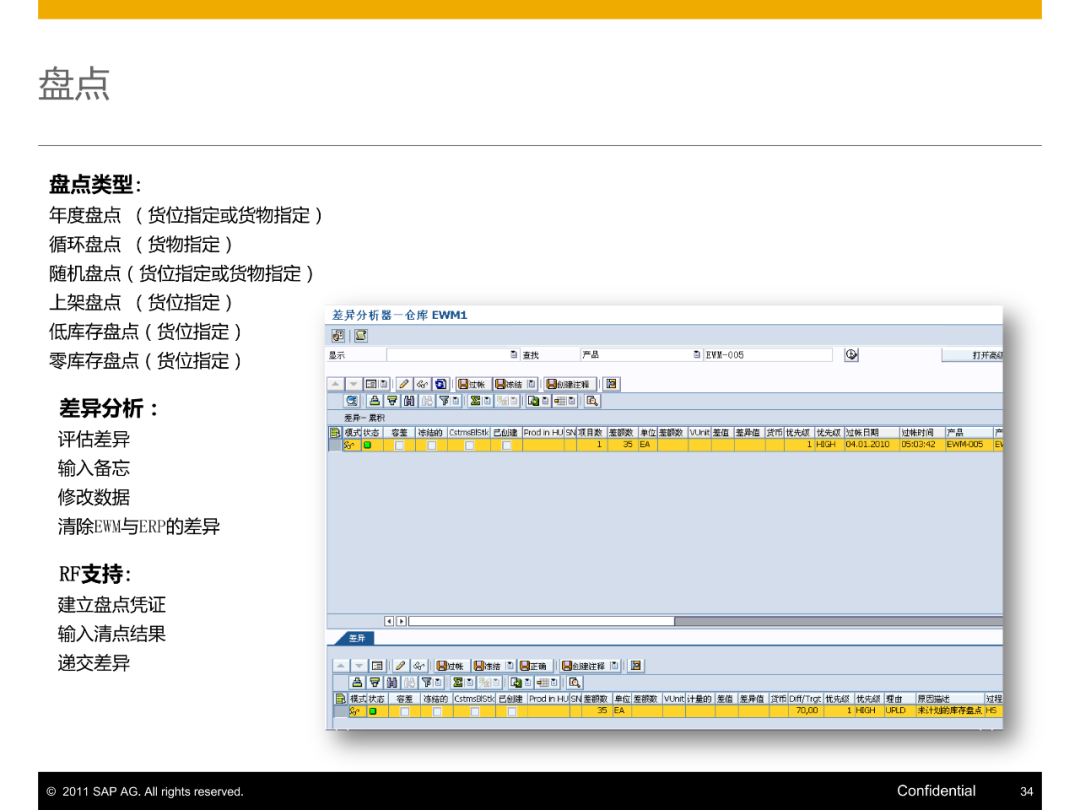The image size is (1080, 810).
Task: Click the binoculars find icon in the lower ALV toolbar
Action: pyautogui.click(x=392, y=683)
